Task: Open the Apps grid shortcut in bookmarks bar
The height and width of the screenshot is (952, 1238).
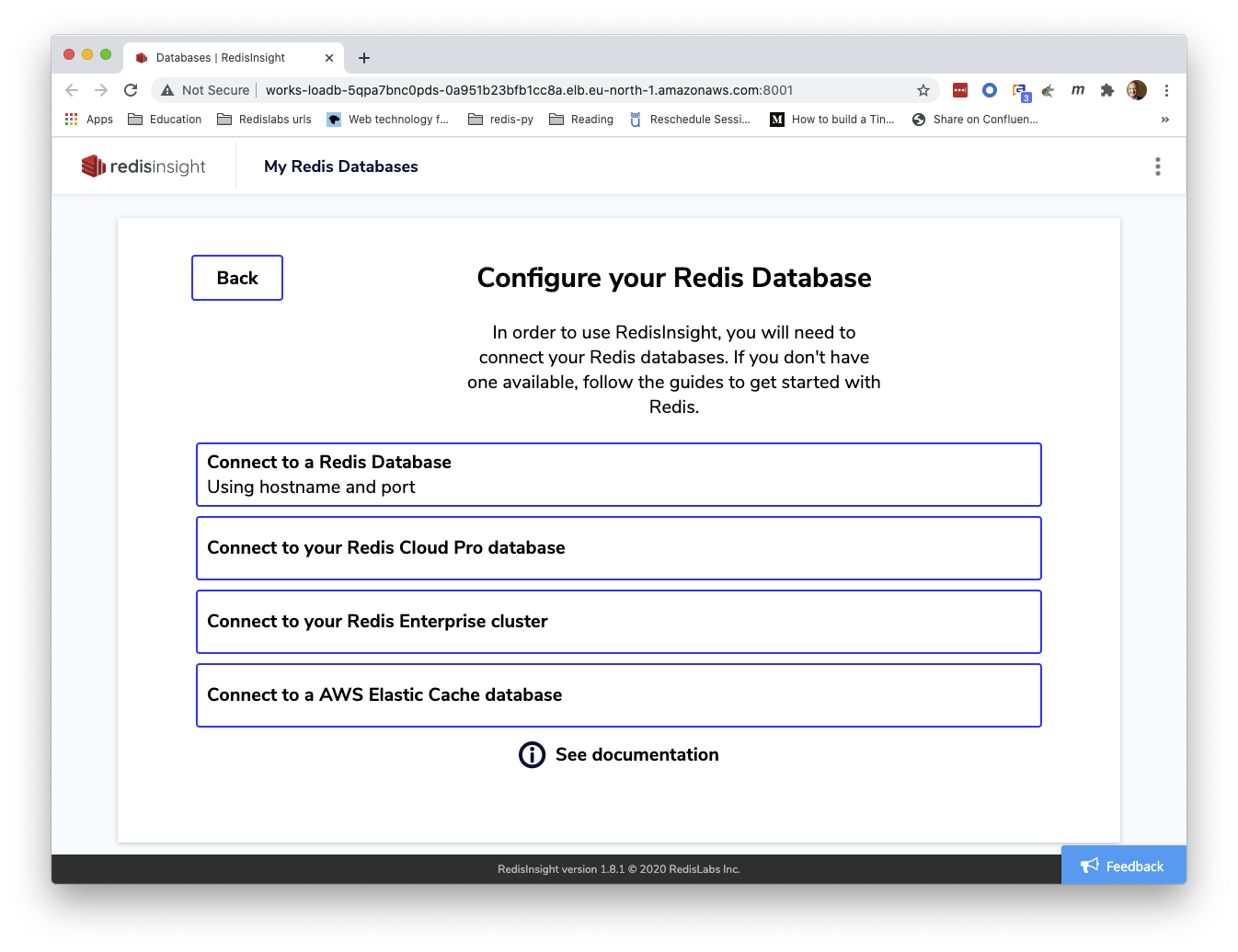Action: 89,120
